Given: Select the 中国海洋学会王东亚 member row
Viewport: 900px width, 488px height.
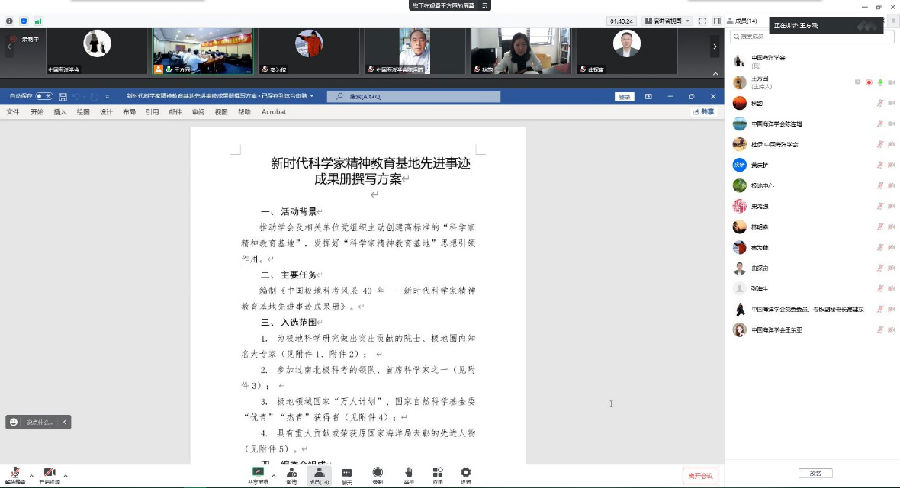Looking at the screenshot, I should tap(814, 330).
